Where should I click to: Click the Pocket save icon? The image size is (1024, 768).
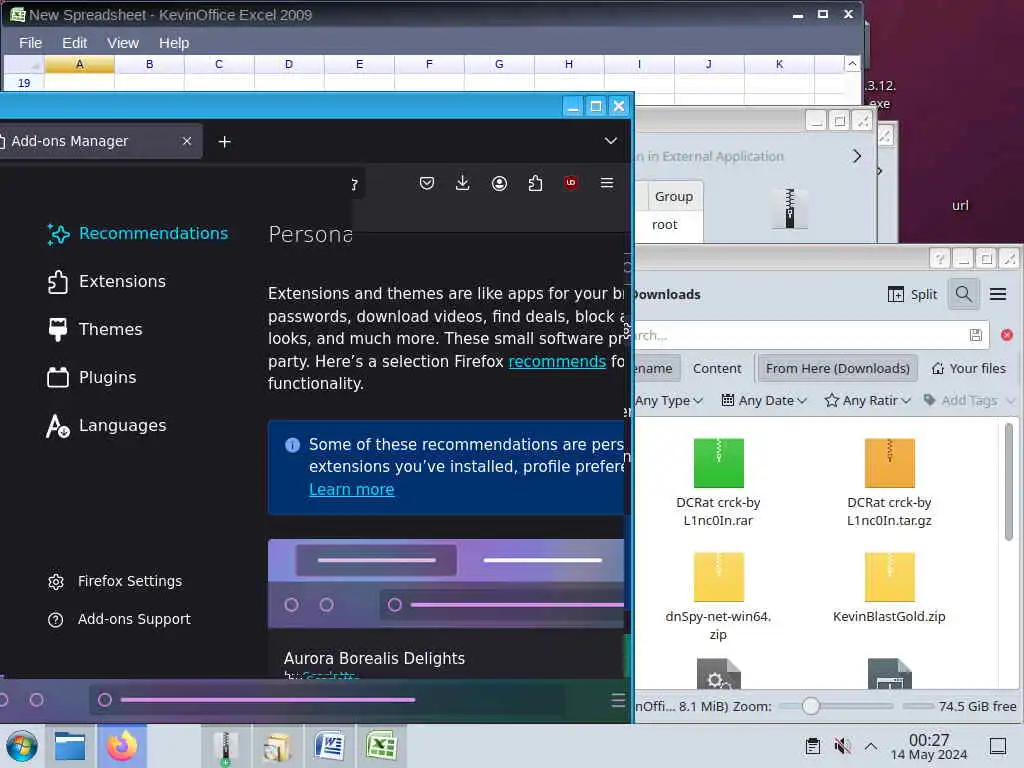coord(426,184)
